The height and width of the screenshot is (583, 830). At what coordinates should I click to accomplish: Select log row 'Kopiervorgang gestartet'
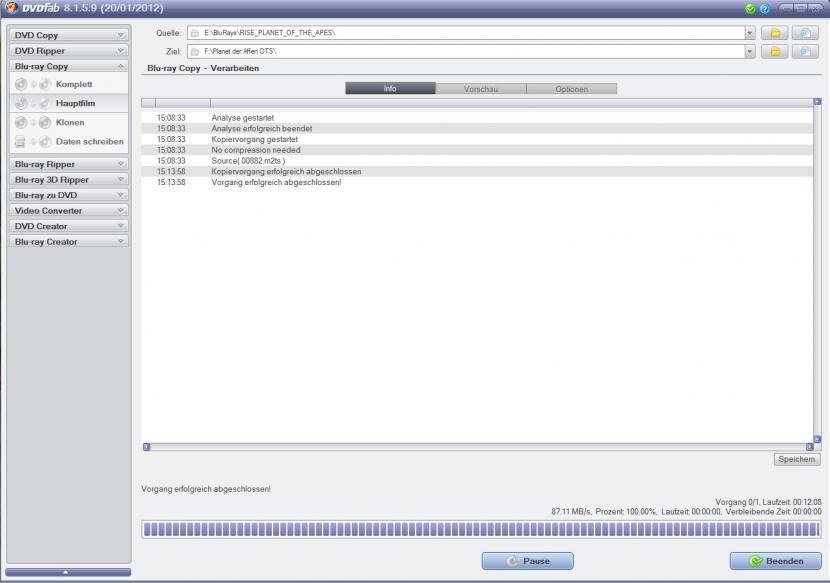pyautogui.click(x=477, y=139)
